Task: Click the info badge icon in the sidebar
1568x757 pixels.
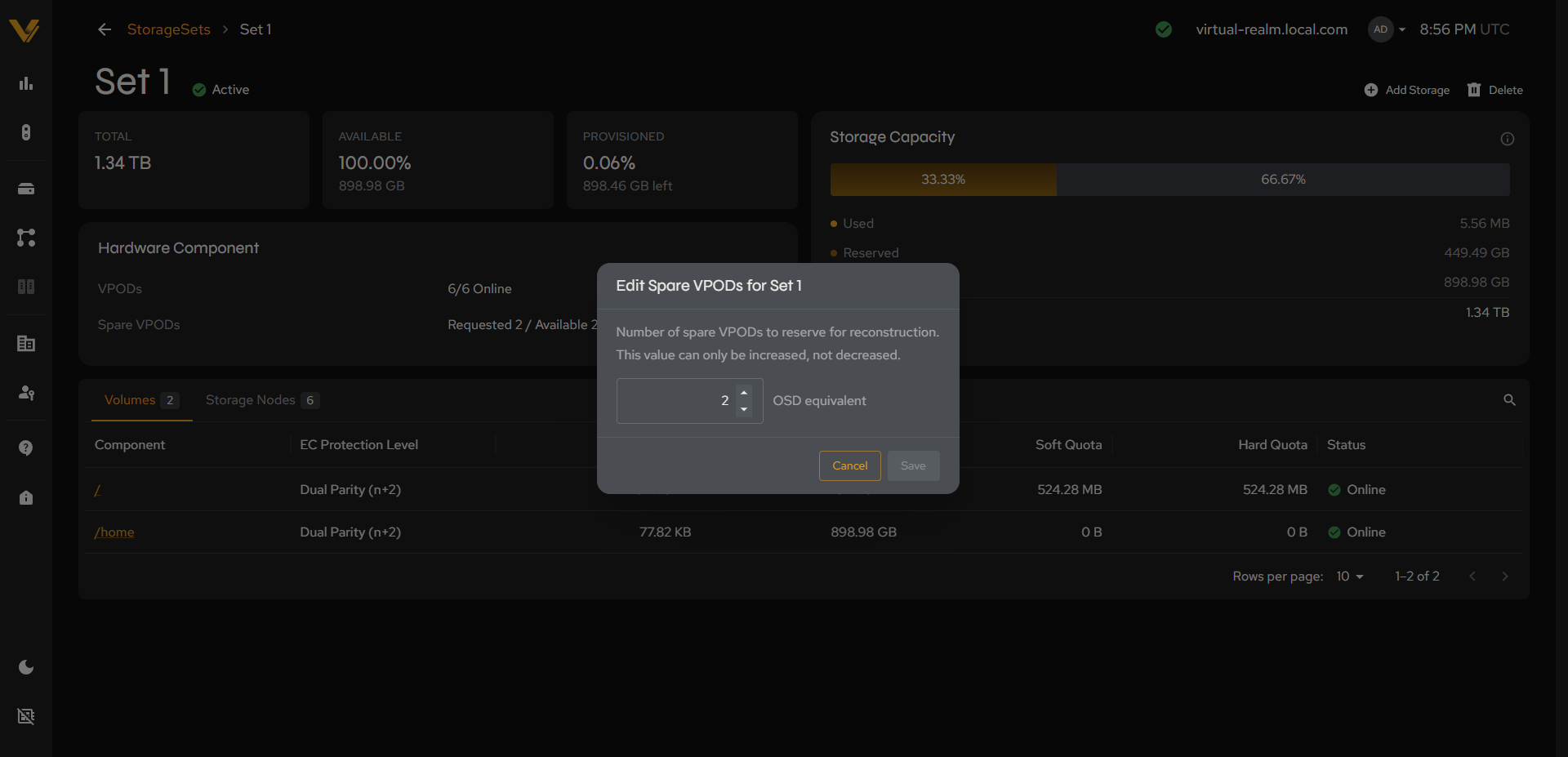Action: tap(26, 497)
